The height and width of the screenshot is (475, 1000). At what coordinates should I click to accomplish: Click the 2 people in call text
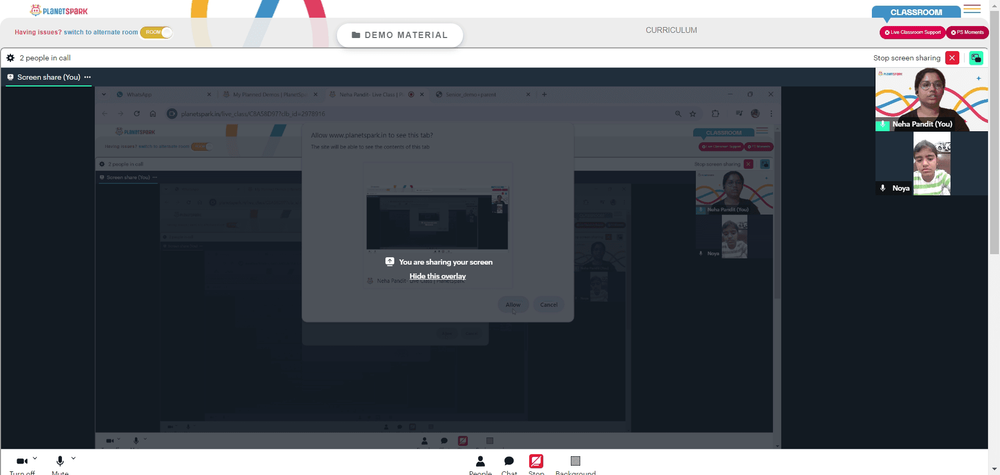[45, 58]
